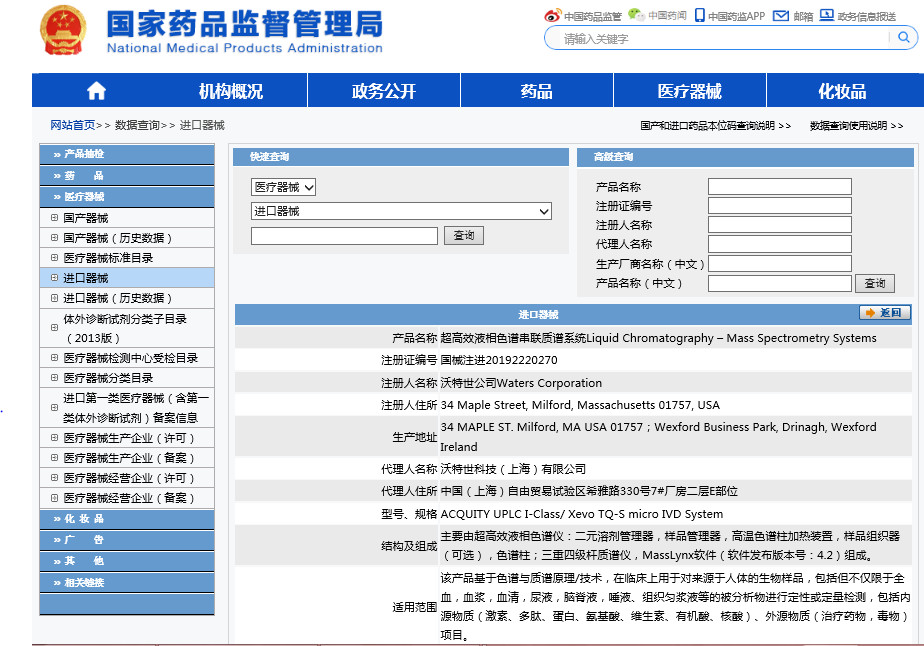Click the 政务信息报送 monitor icon
924x646 pixels.
click(826, 16)
